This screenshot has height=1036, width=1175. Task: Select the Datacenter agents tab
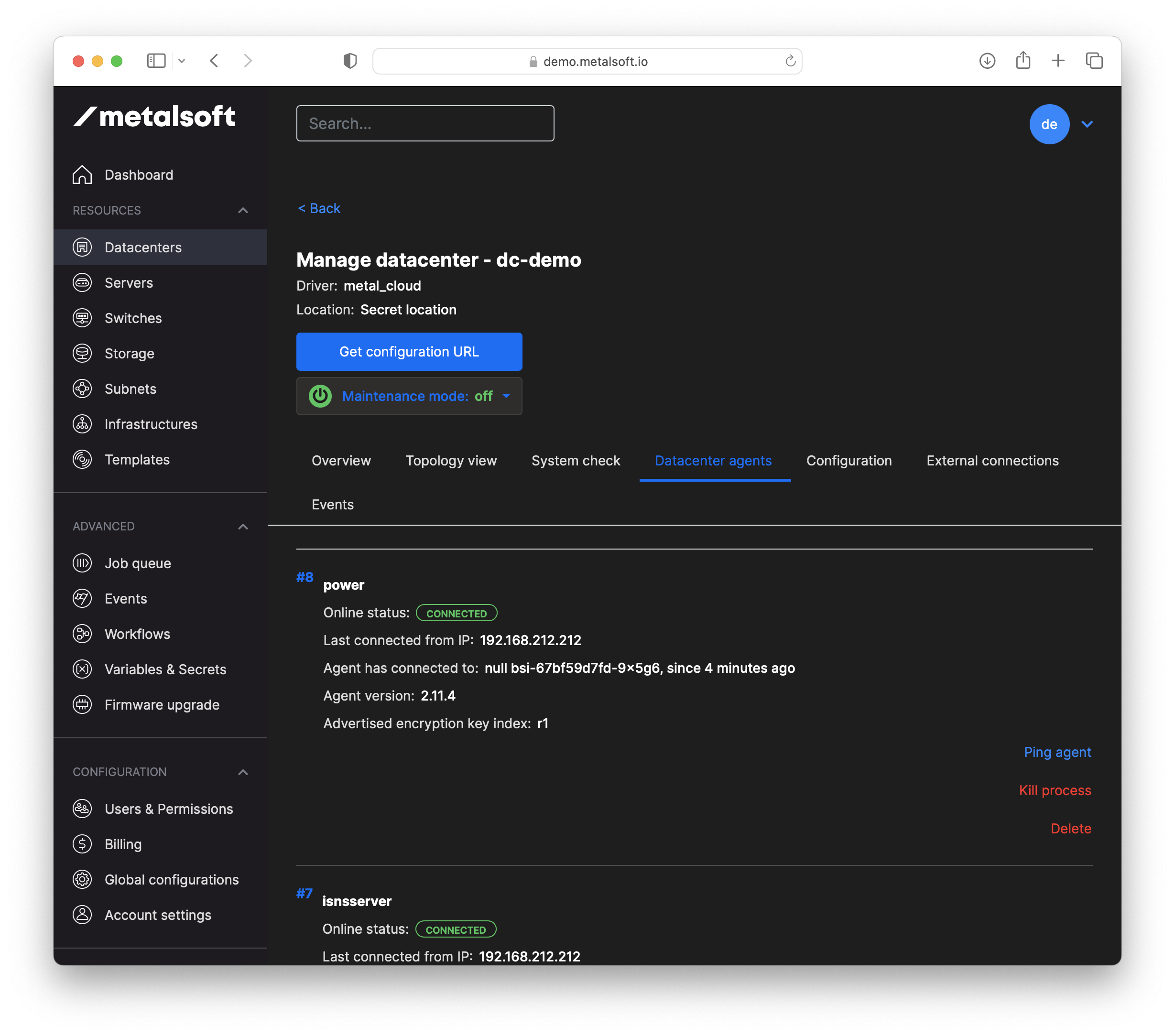point(713,460)
